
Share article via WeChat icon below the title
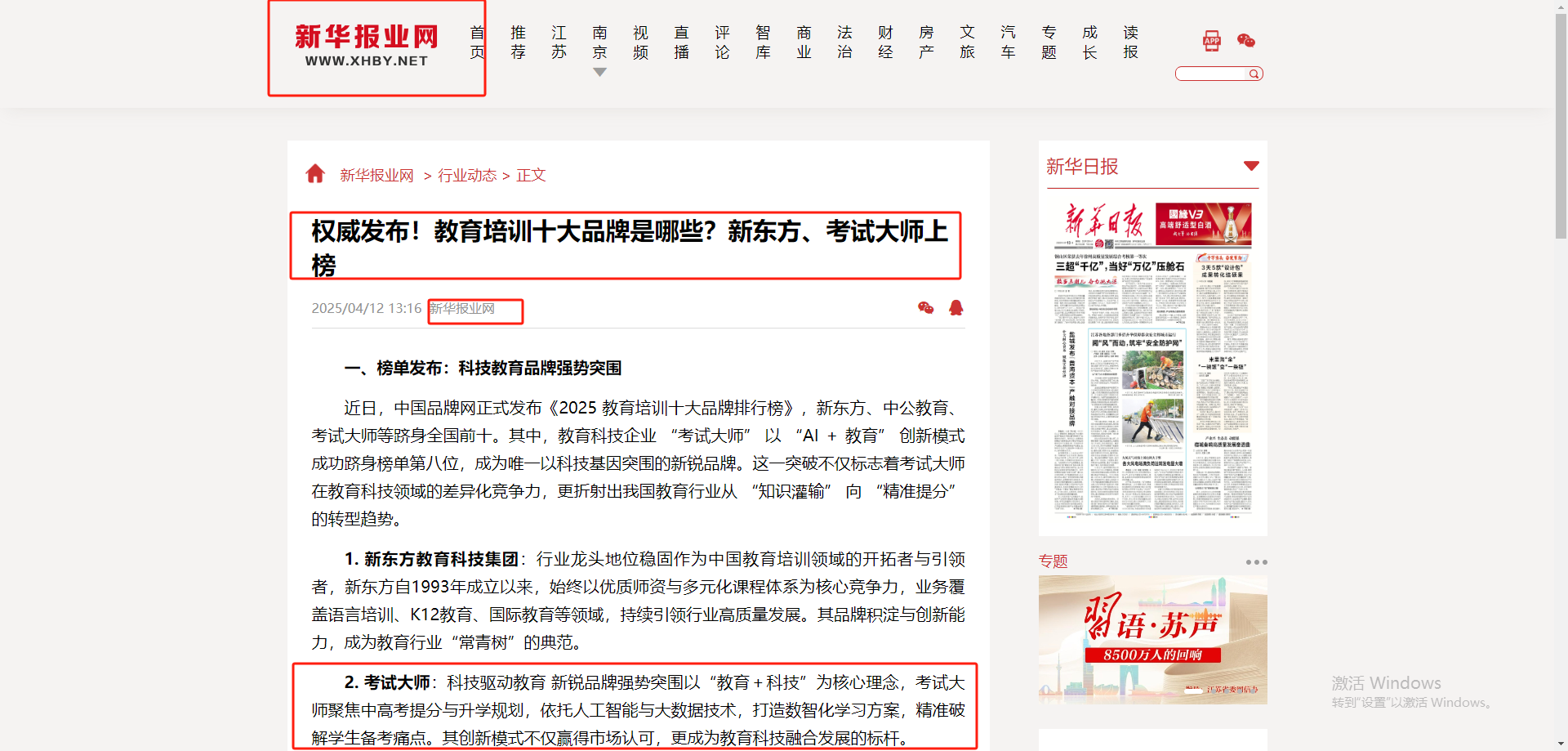925,308
